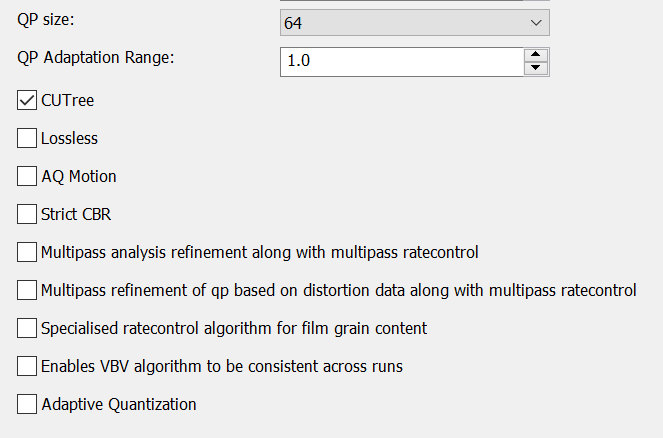This screenshot has height=438, width=663.
Task: Enable the Lossless checkbox
Action: pyautogui.click(x=27, y=138)
